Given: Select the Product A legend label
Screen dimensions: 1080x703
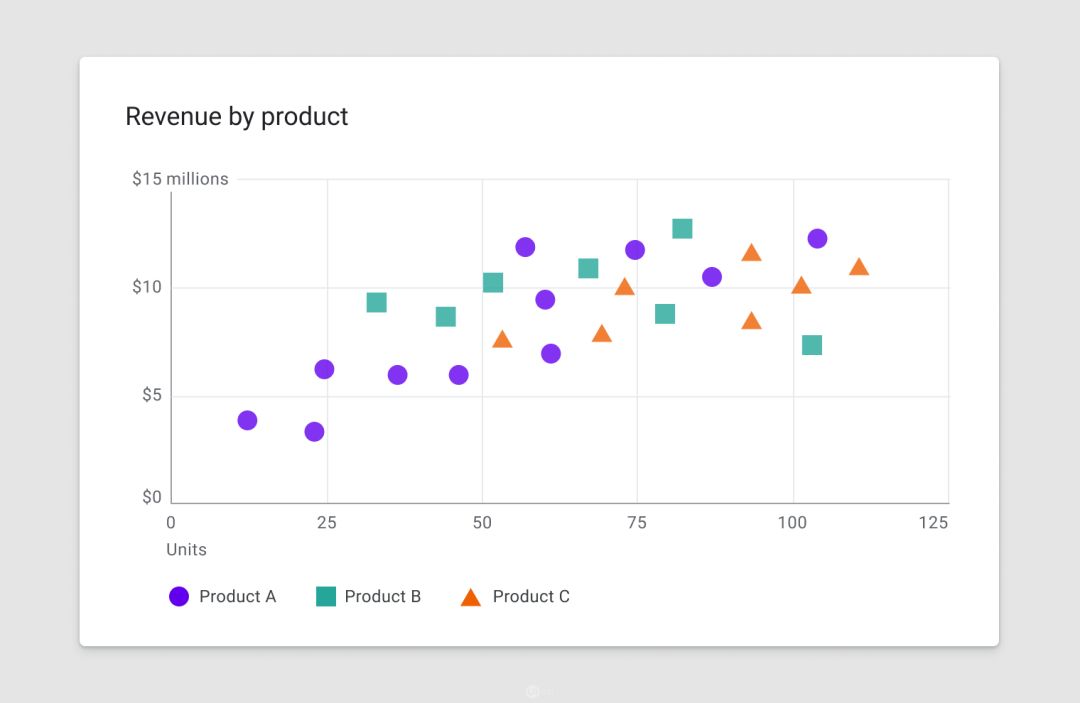Looking at the screenshot, I should pos(237,597).
